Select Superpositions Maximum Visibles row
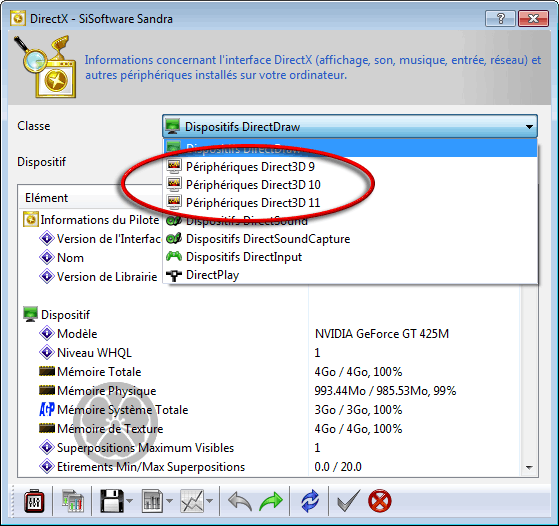This screenshot has height=526, width=559. point(270,448)
